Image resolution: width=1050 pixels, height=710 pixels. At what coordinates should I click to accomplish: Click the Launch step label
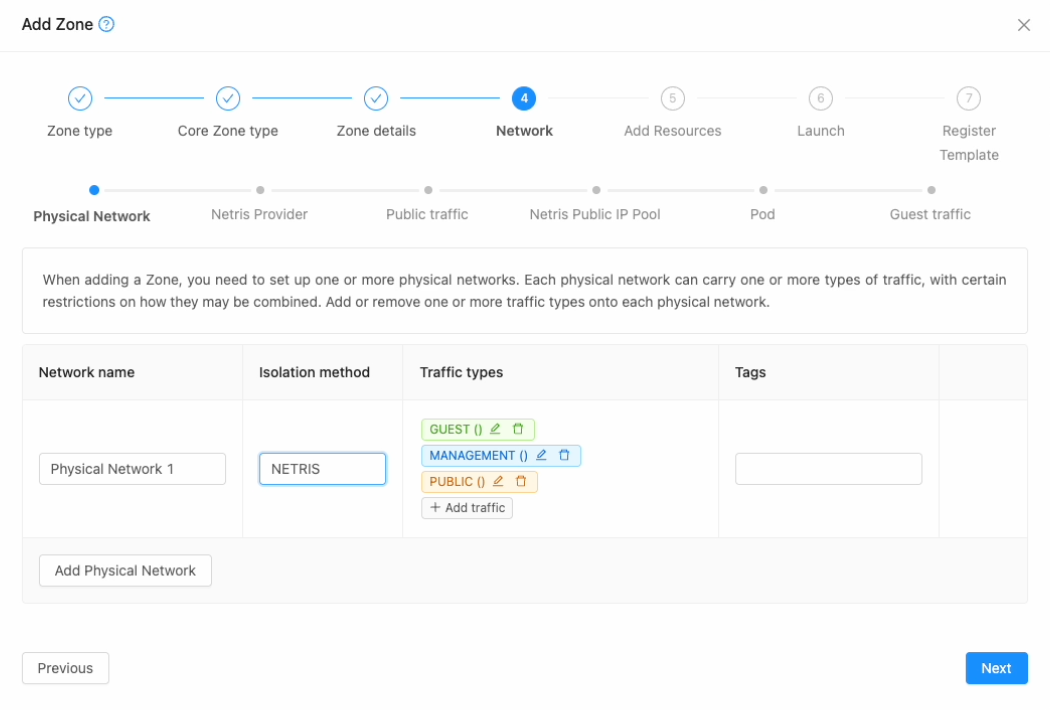tap(820, 131)
